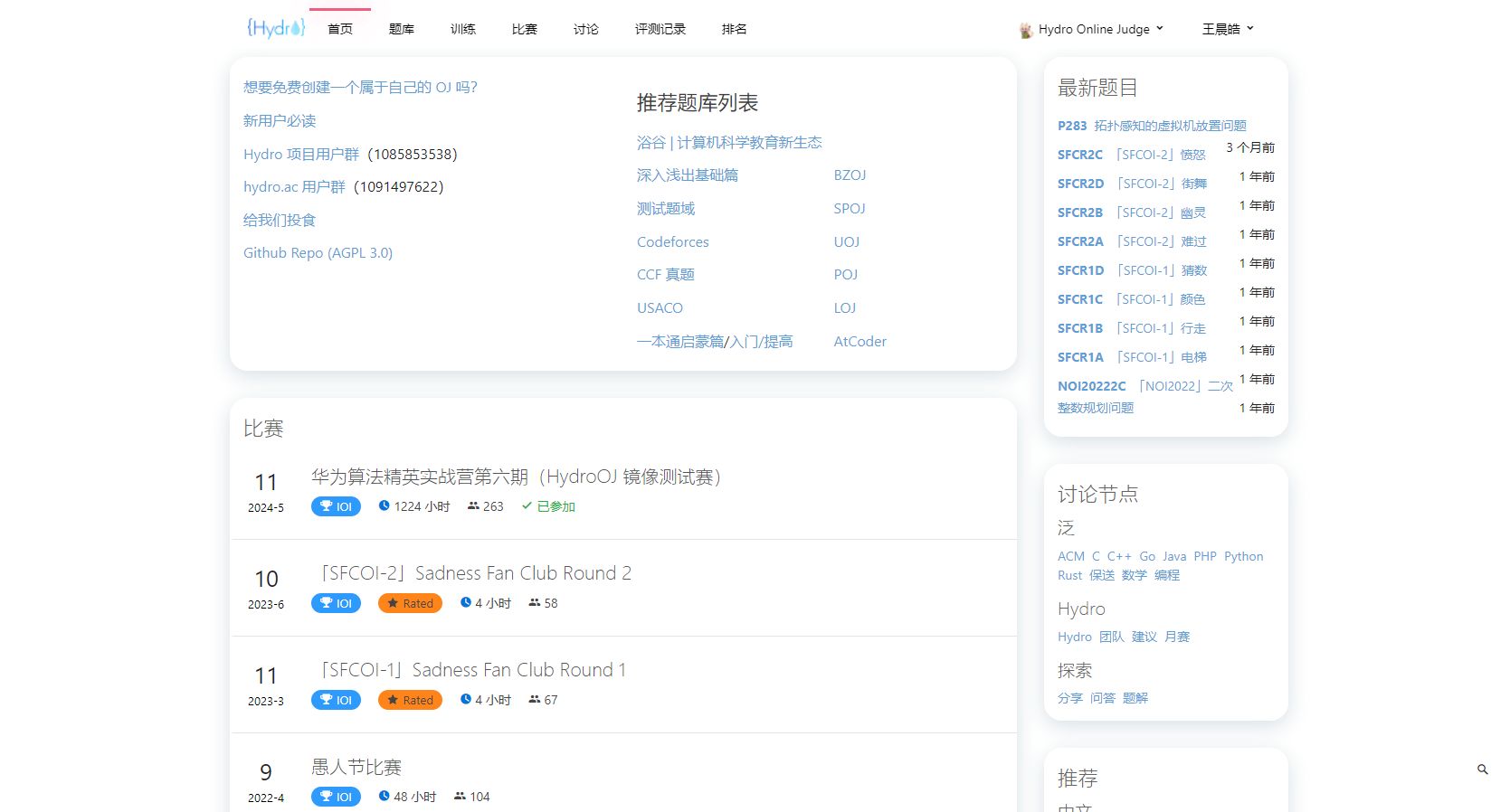The width and height of the screenshot is (1510, 812).
Task: Open the 新用户必读 link
Action: pos(280,121)
